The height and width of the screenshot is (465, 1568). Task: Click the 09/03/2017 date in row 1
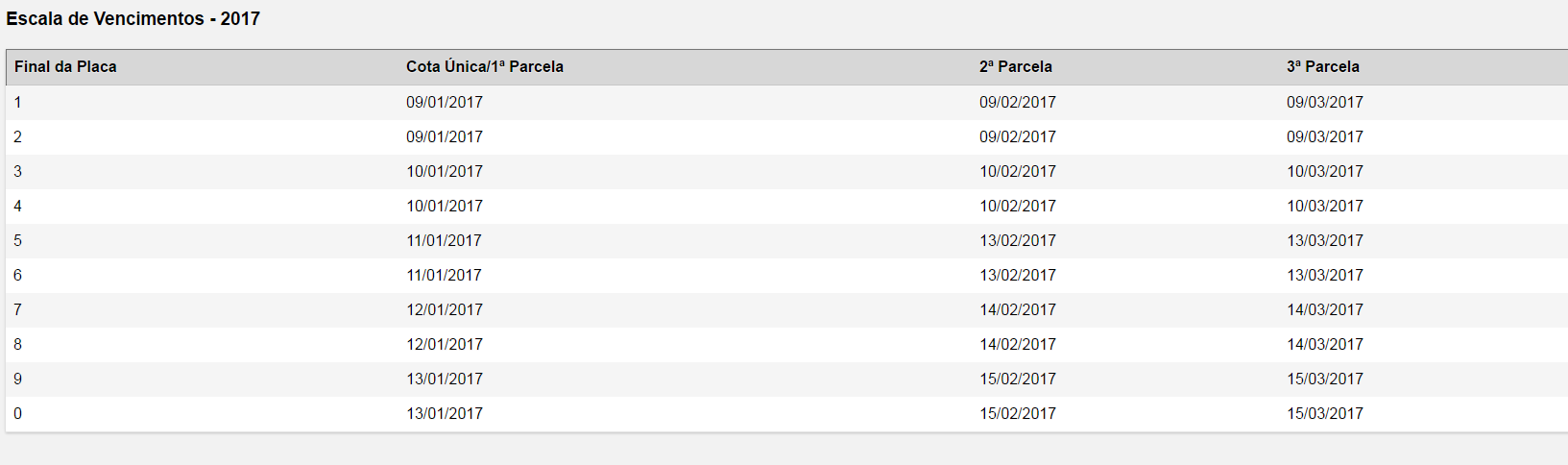pos(1325,102)
